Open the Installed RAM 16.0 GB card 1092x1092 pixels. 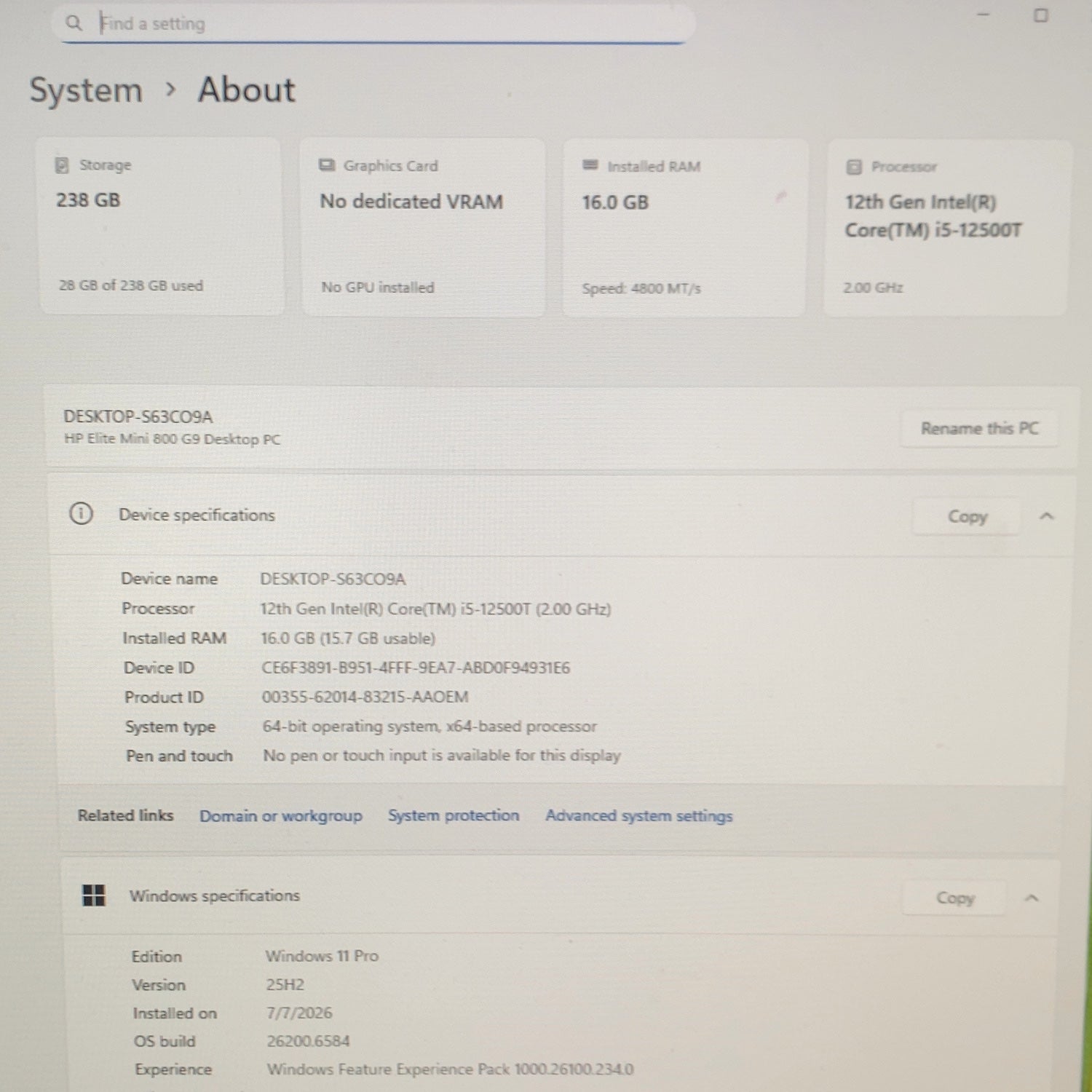684,228
